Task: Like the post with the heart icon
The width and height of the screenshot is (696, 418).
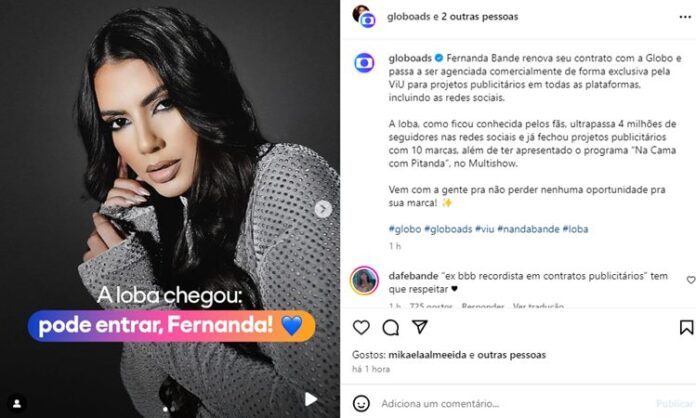Action: 361,327
